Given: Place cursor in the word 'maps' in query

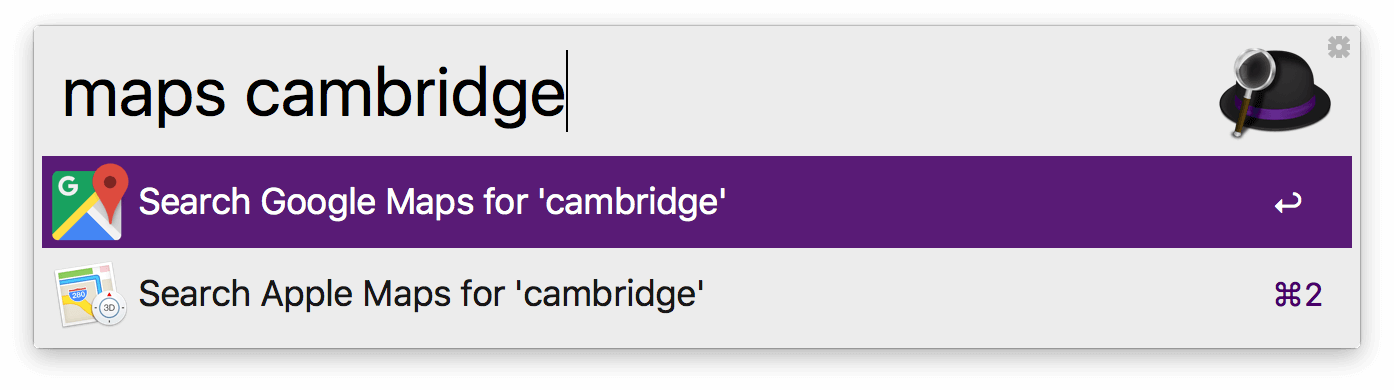Looking at the screenshot, I should [142, 97].
